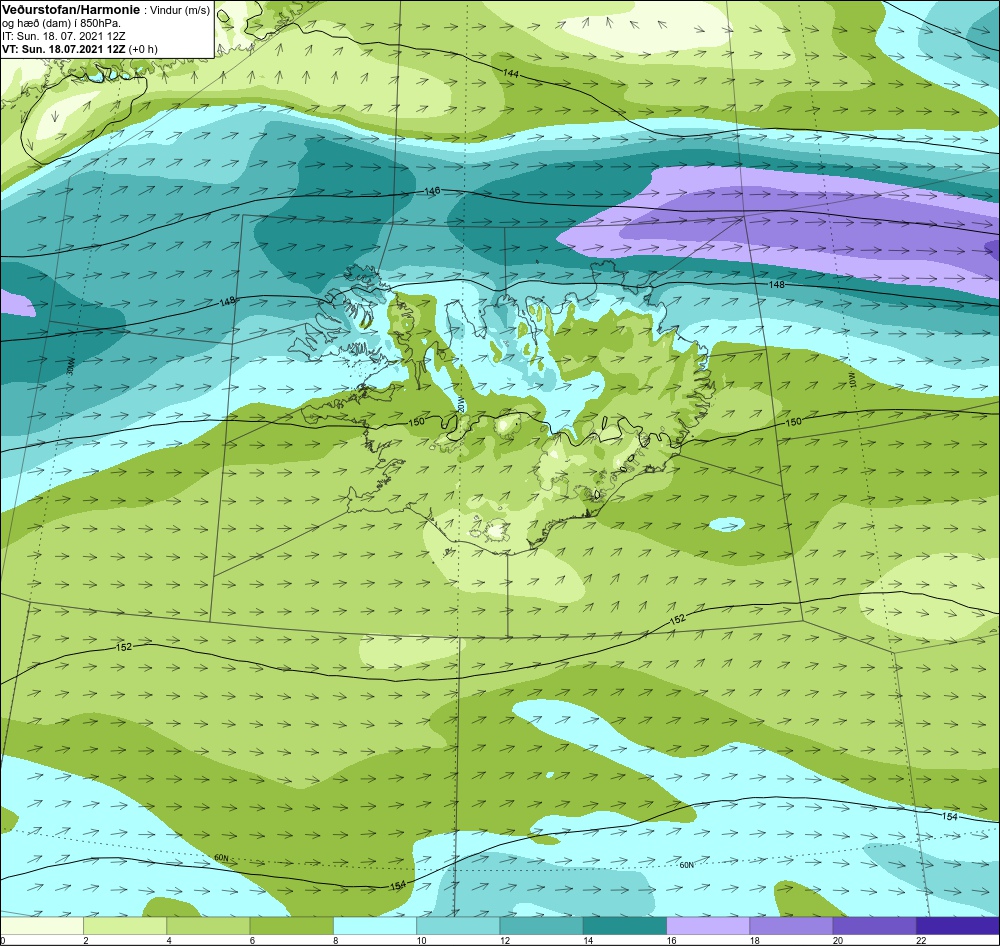
Task: Select the purple swatch between 18 and 20
Action: (x=791, y=924)
